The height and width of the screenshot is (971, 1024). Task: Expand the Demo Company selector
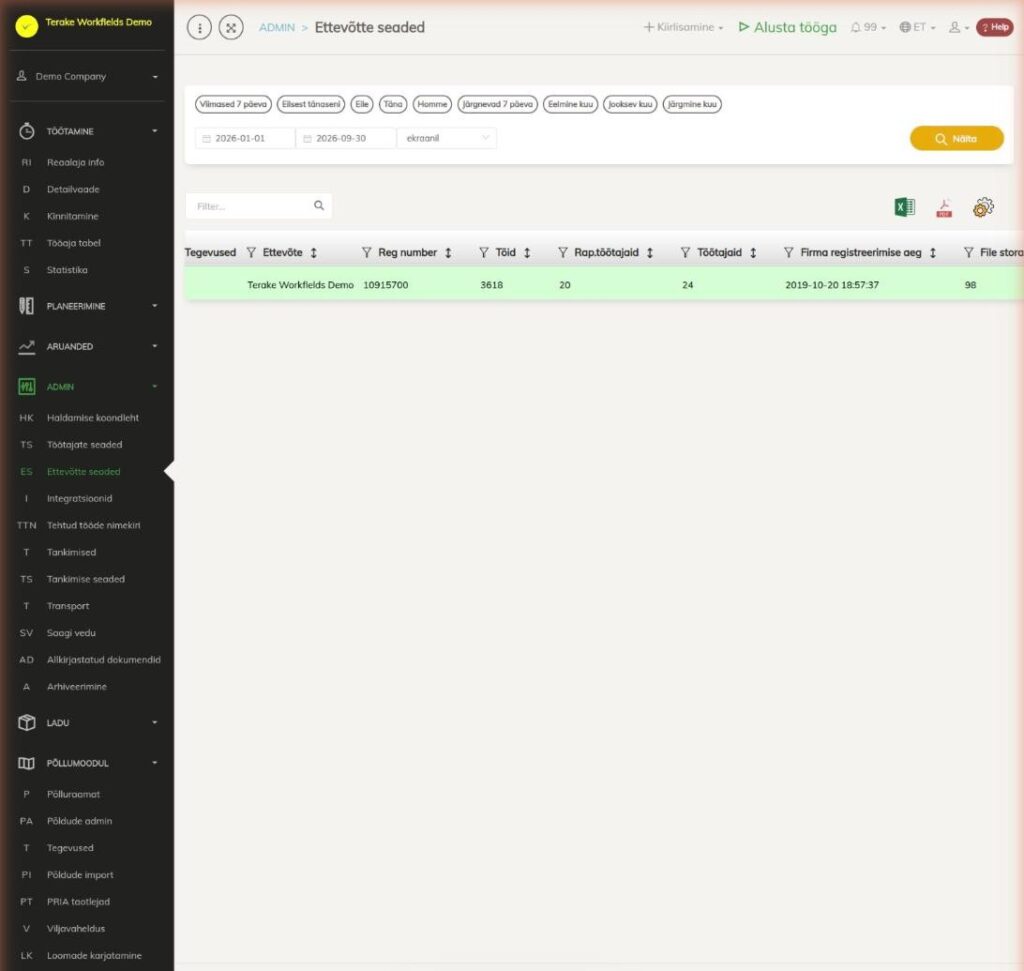click(88, 76)
